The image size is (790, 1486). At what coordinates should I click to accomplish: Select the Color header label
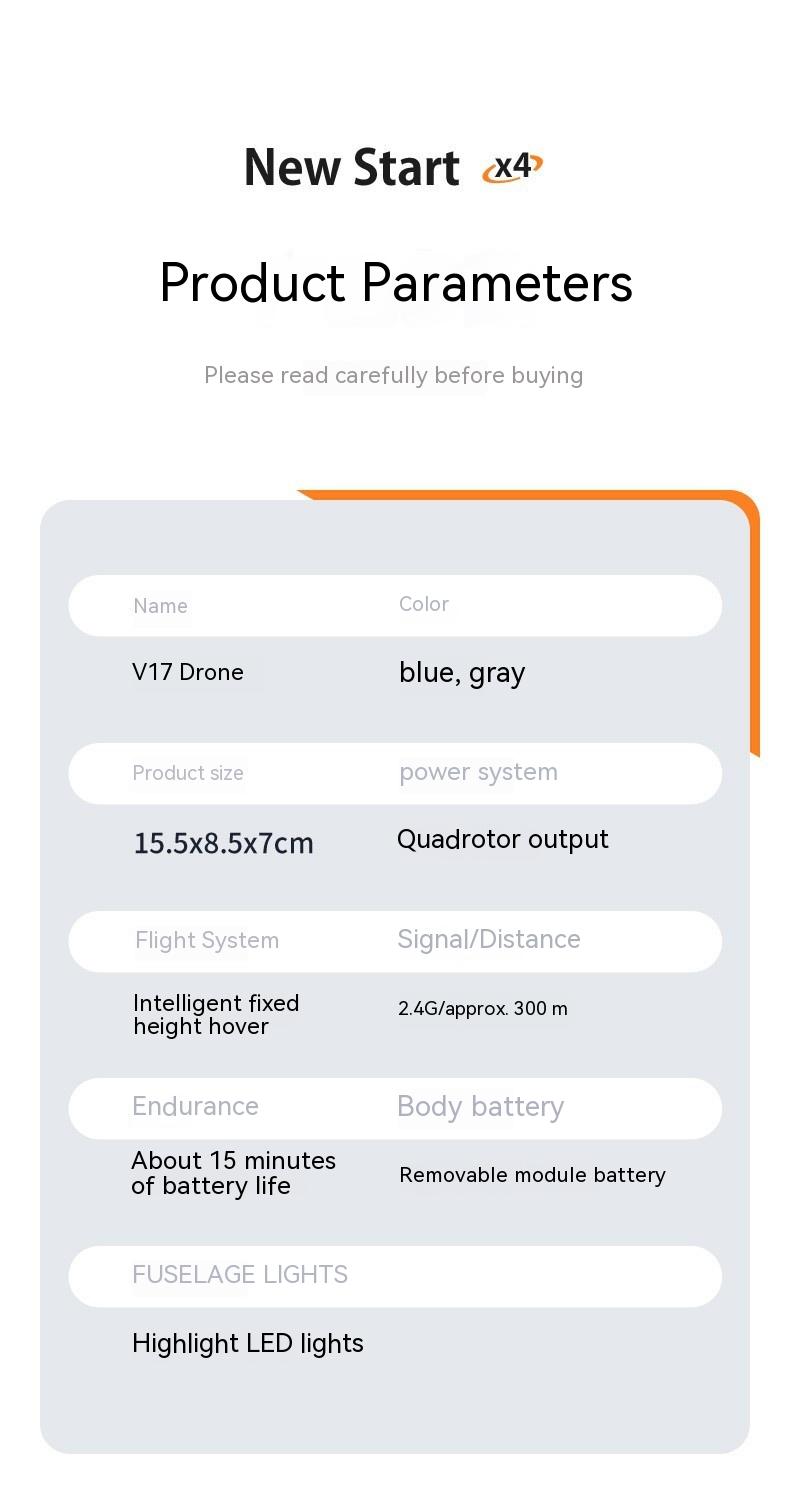[424, 604]
